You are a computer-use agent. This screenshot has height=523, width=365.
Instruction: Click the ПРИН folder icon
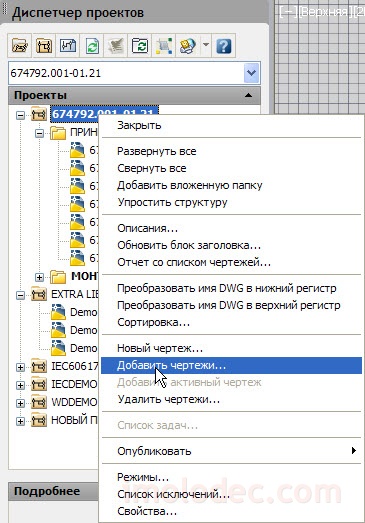(x=58, y=133)
